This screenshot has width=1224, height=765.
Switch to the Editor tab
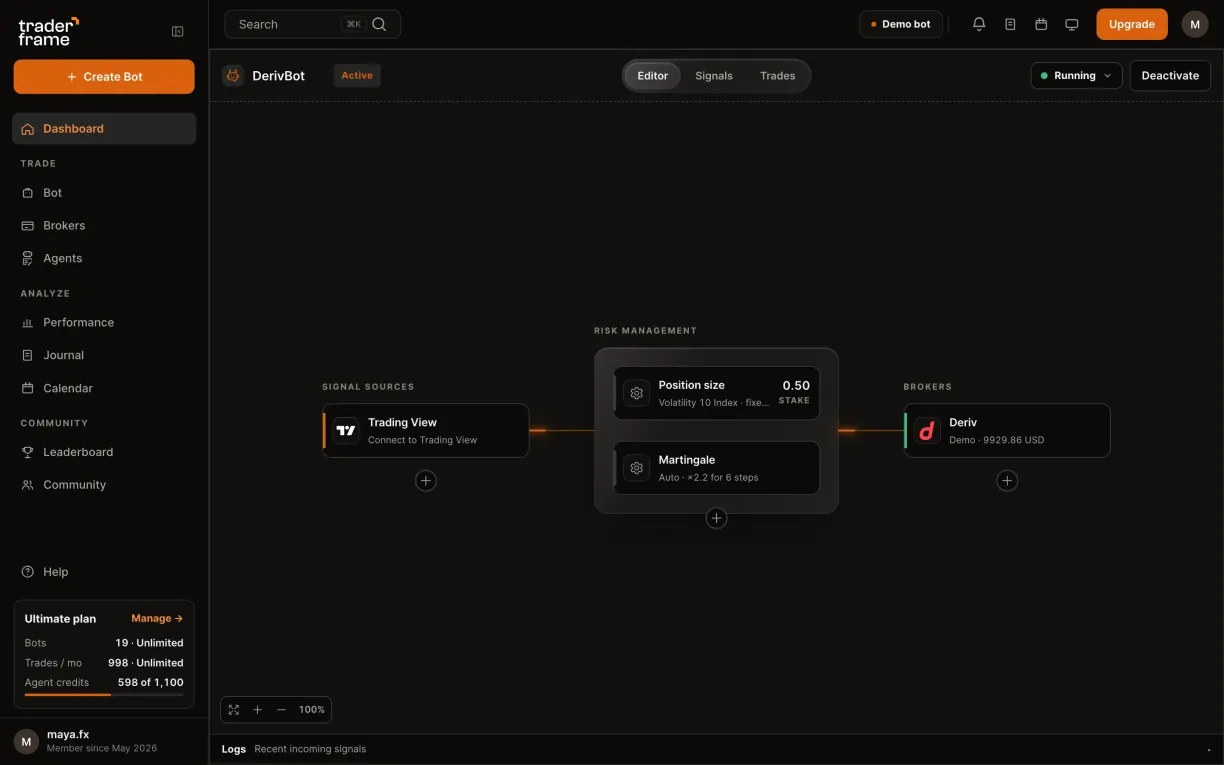click(x=653, y=76)
